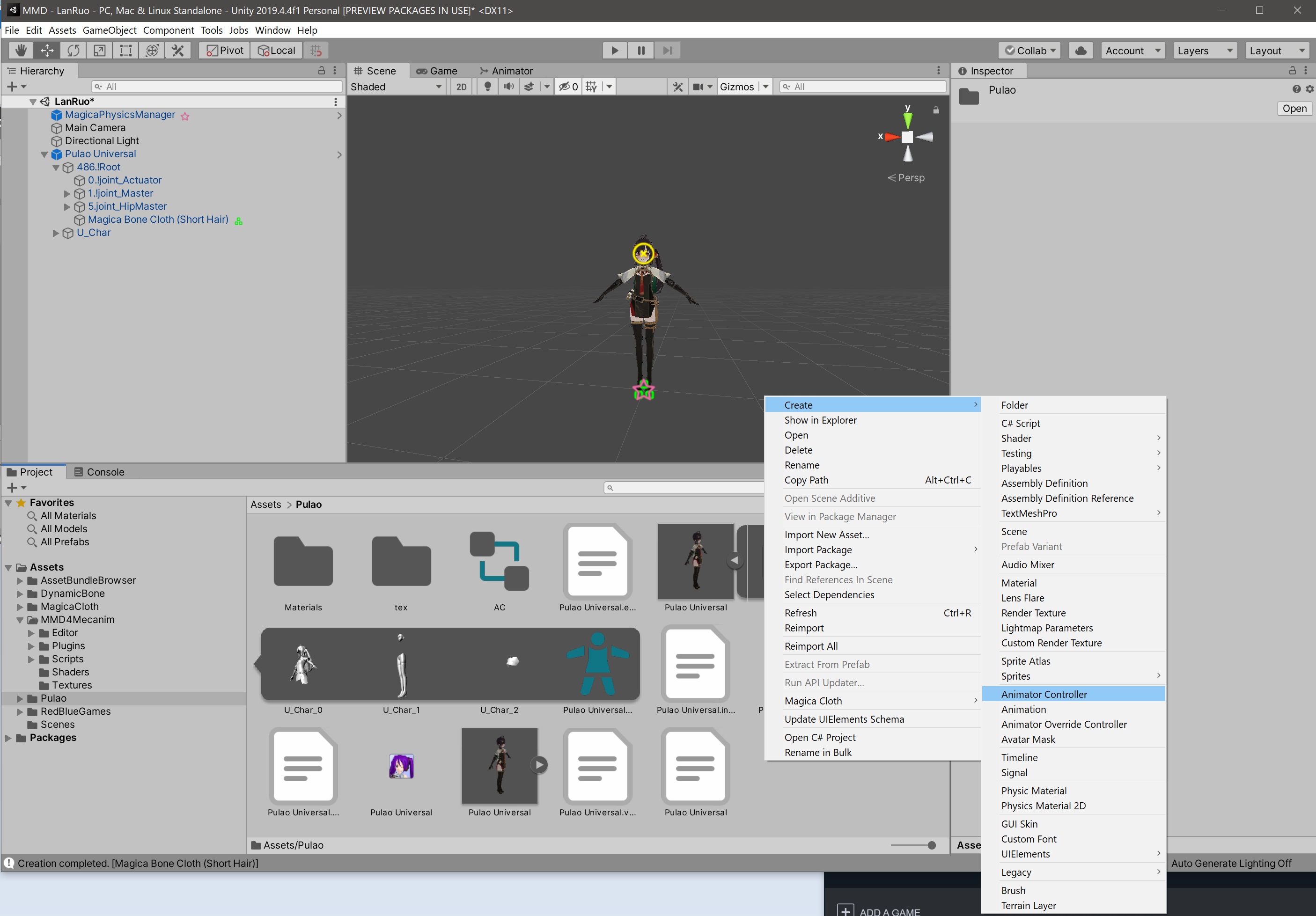The height and width of the screenshot is (916, 1316).
Task: Open the Shaded draw mode dropdown
Action: (396, 87)
